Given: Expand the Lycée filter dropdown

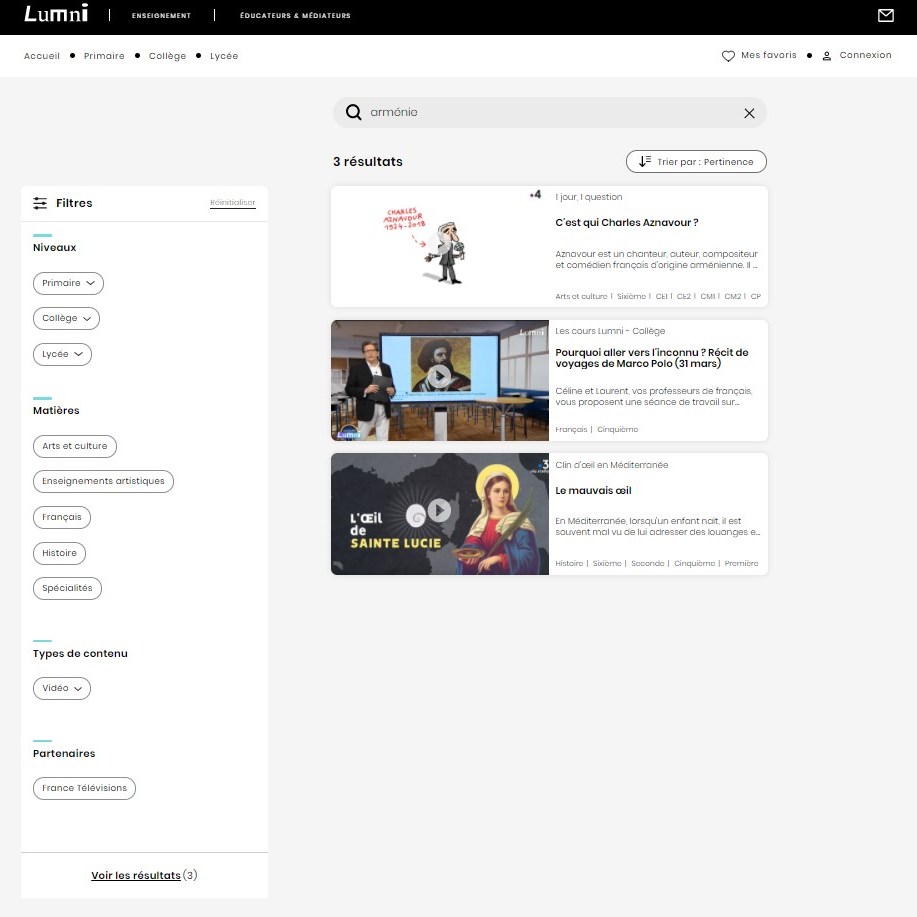Looking at the screenshot, I should [x=63, y=354].
